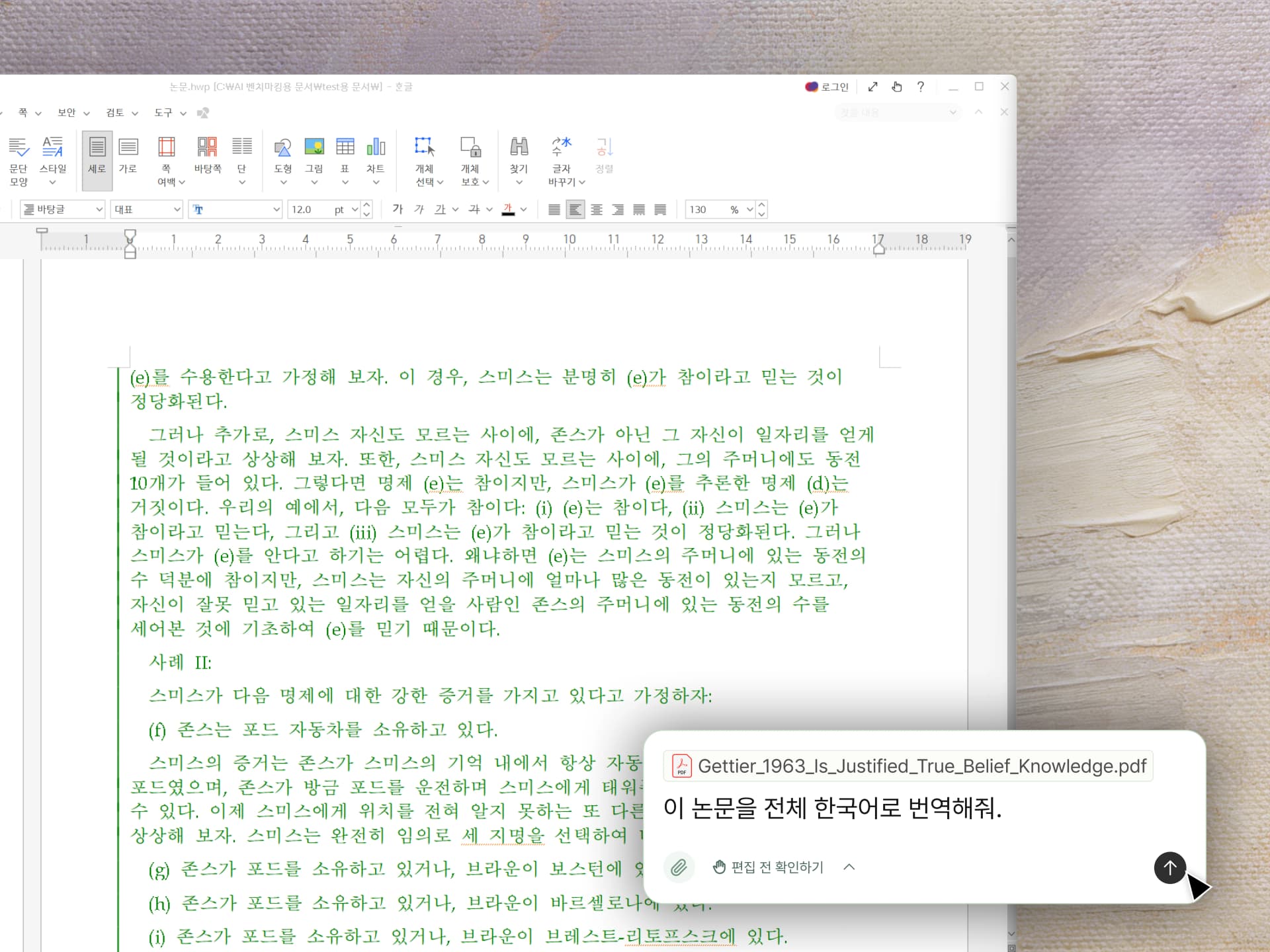The width and height of the screenshot is (1270, 952).
Task: Open the font color 가 swatch
Action: (508, 210)
